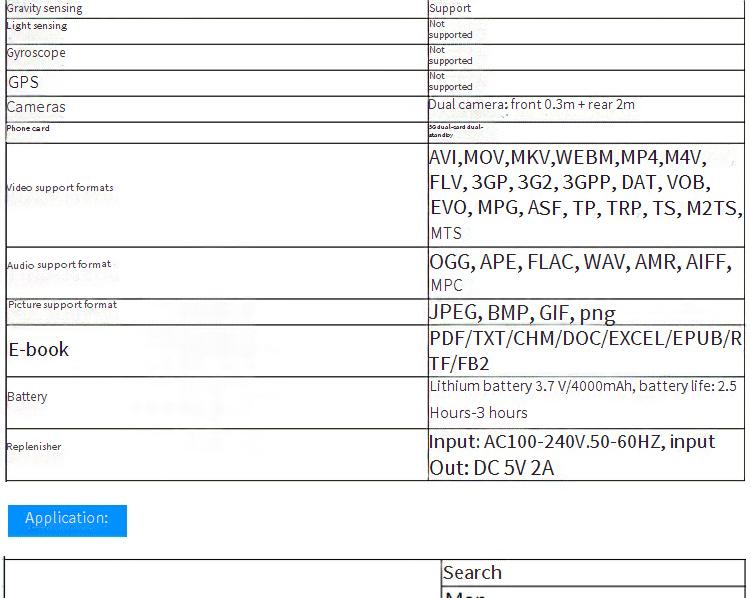Click the GPS row label
This screenshot has height=598, width=750.
[x=24, y=82]
